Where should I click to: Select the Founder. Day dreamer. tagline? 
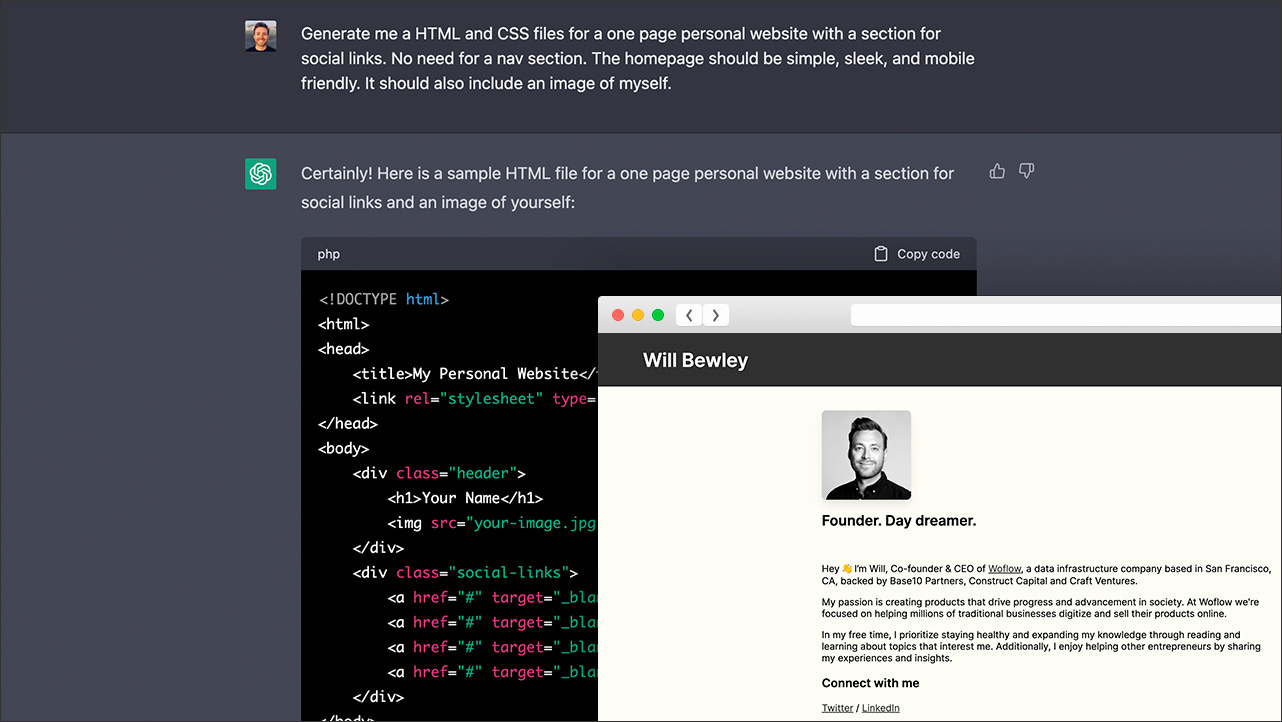(898, 520)
